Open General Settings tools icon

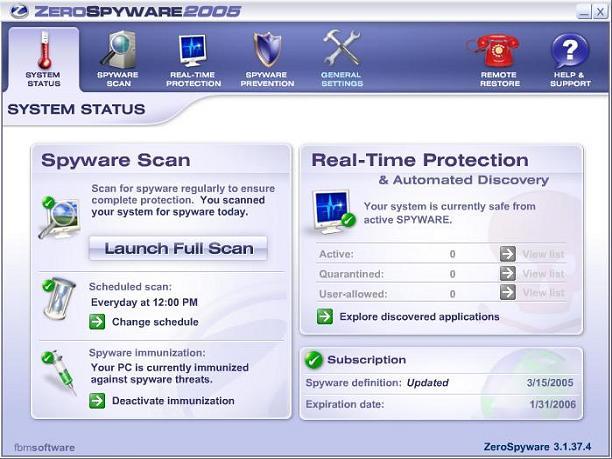tap(341, 50)
